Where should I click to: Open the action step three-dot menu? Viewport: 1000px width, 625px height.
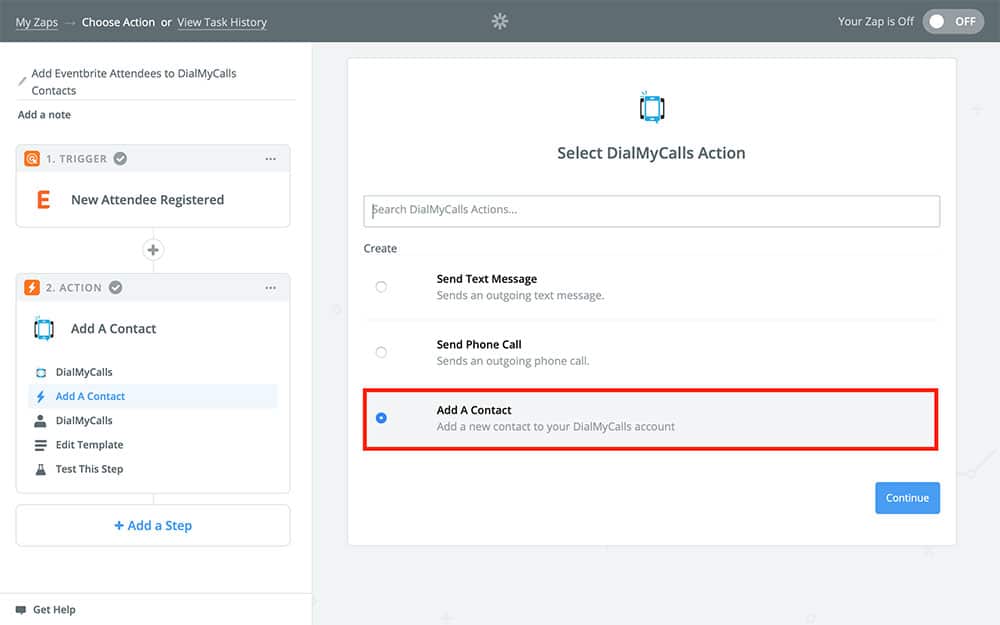click(x=270, y=288)
